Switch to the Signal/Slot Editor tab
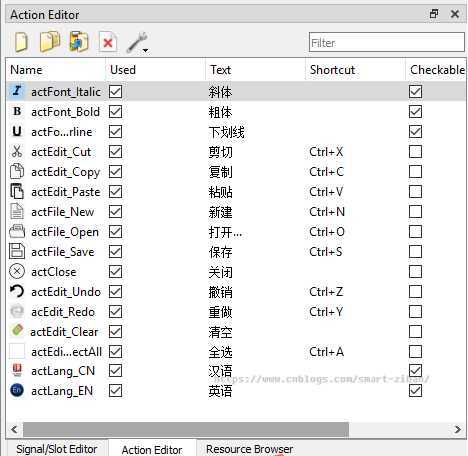 (57, 449)
